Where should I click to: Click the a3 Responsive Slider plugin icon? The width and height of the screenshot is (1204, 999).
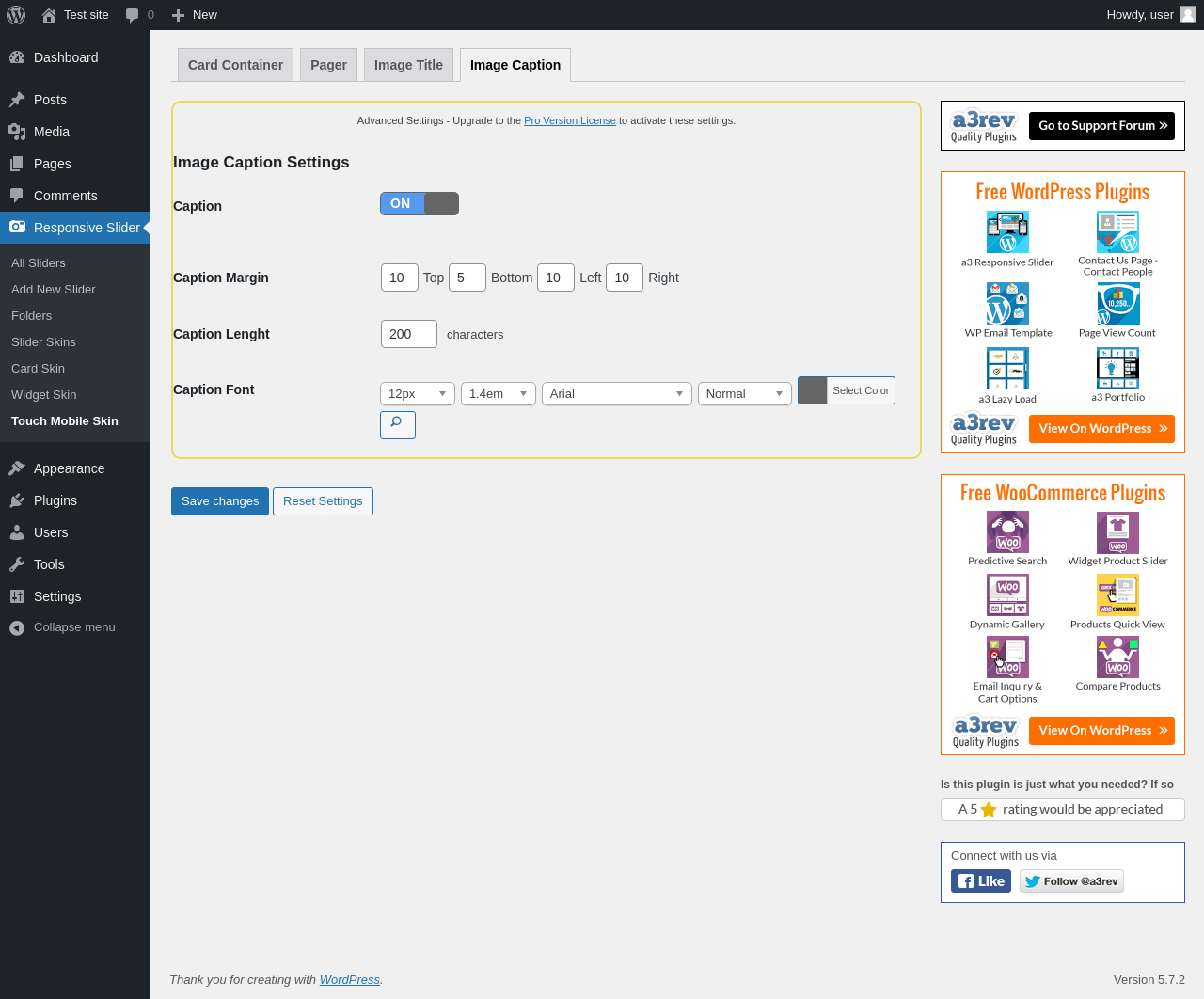[1007, 232]
